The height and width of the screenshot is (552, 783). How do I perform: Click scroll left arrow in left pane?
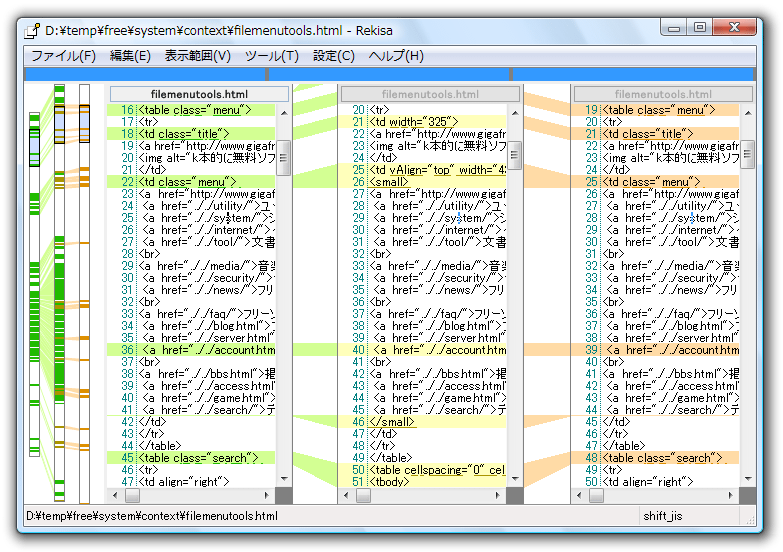[115, 496]
